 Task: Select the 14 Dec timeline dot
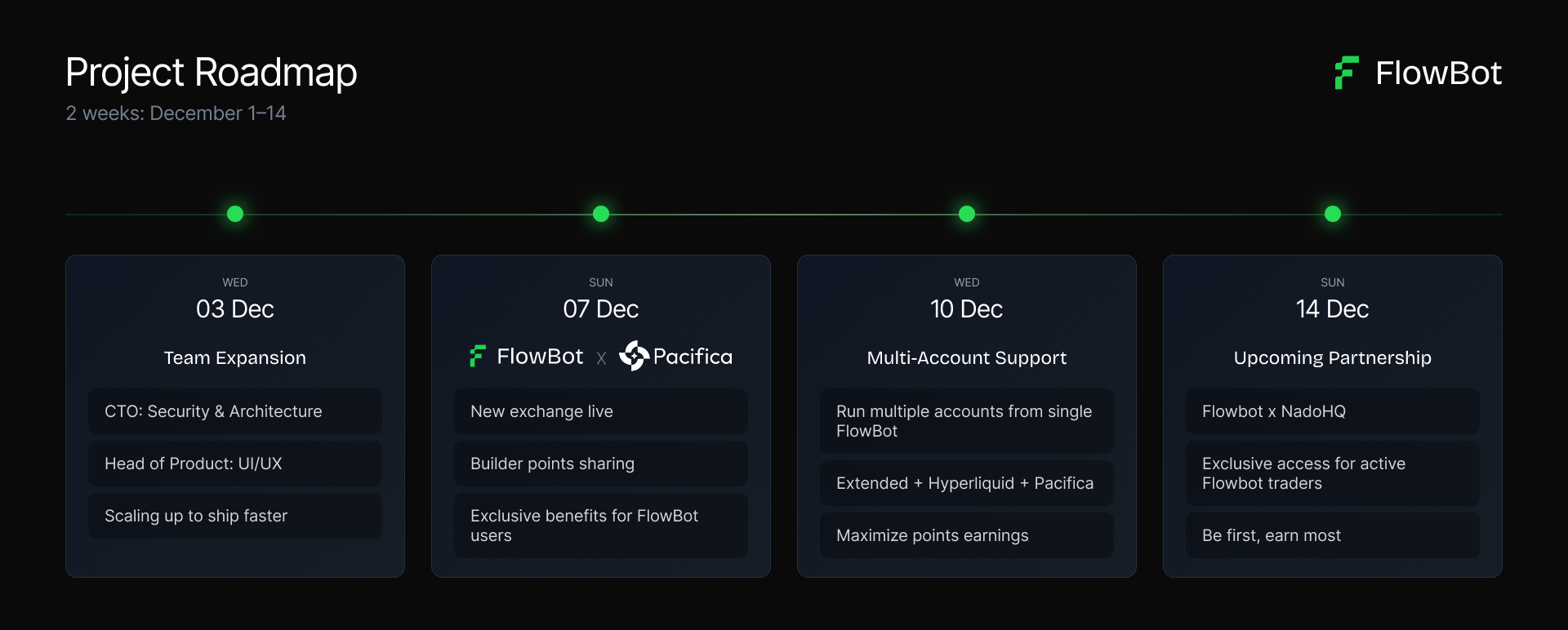1333,214
